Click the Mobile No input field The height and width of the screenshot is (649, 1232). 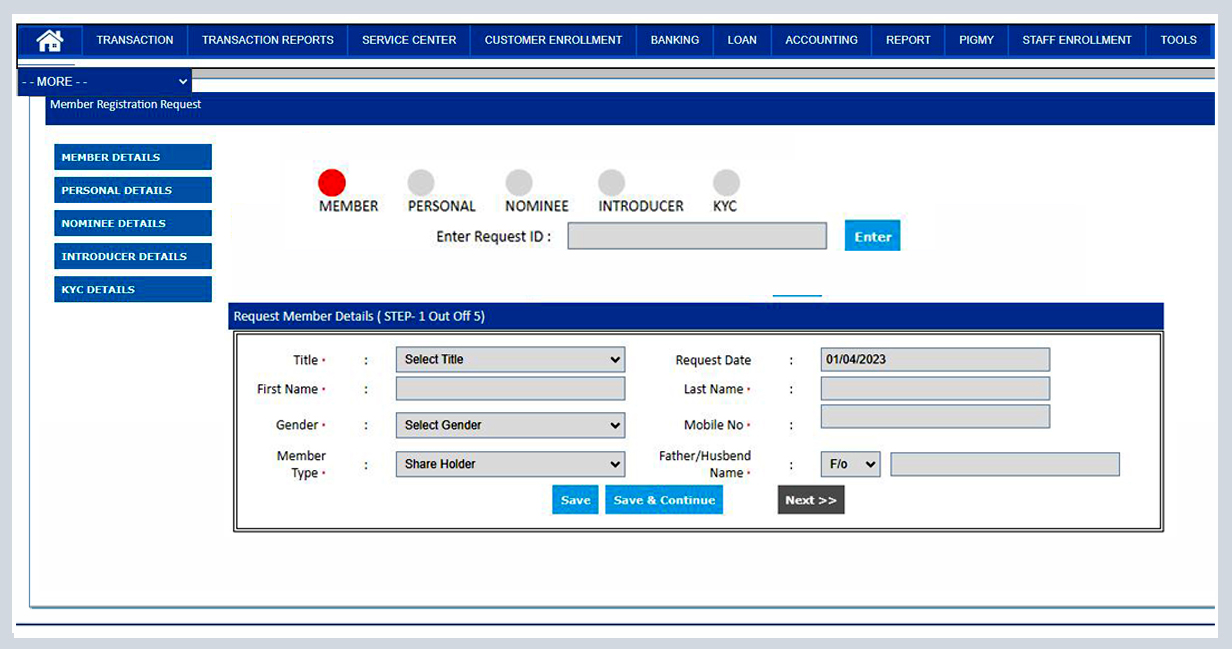pos(934,416)
